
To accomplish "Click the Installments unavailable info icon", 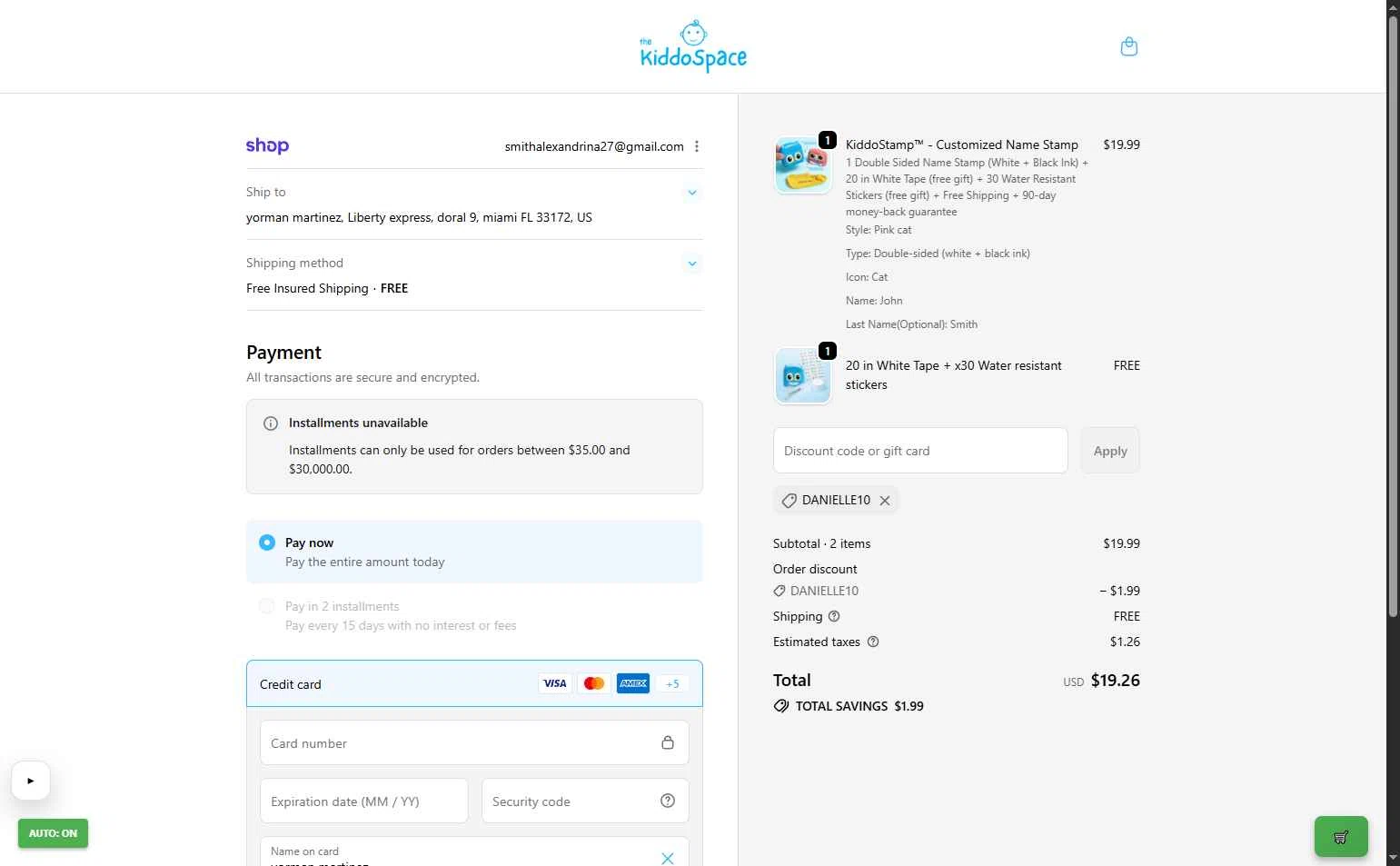I will coord(271,423).
